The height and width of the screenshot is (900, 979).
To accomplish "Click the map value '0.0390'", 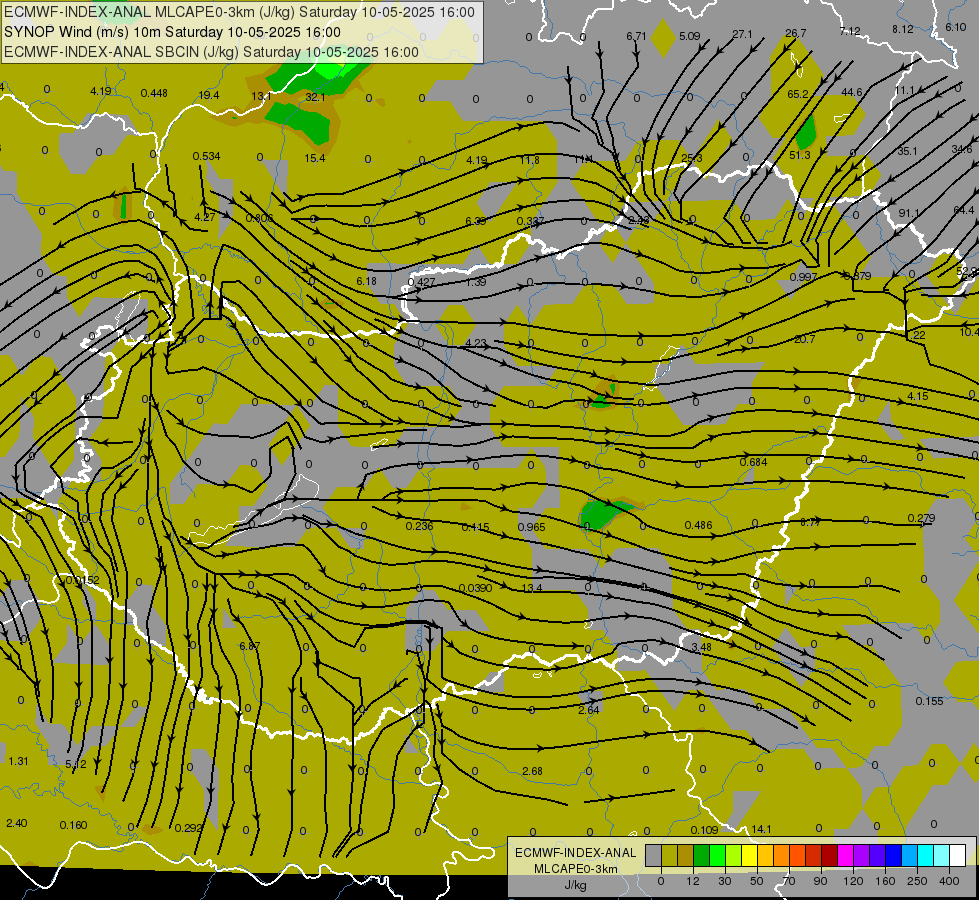I will [x=476, y=588].
